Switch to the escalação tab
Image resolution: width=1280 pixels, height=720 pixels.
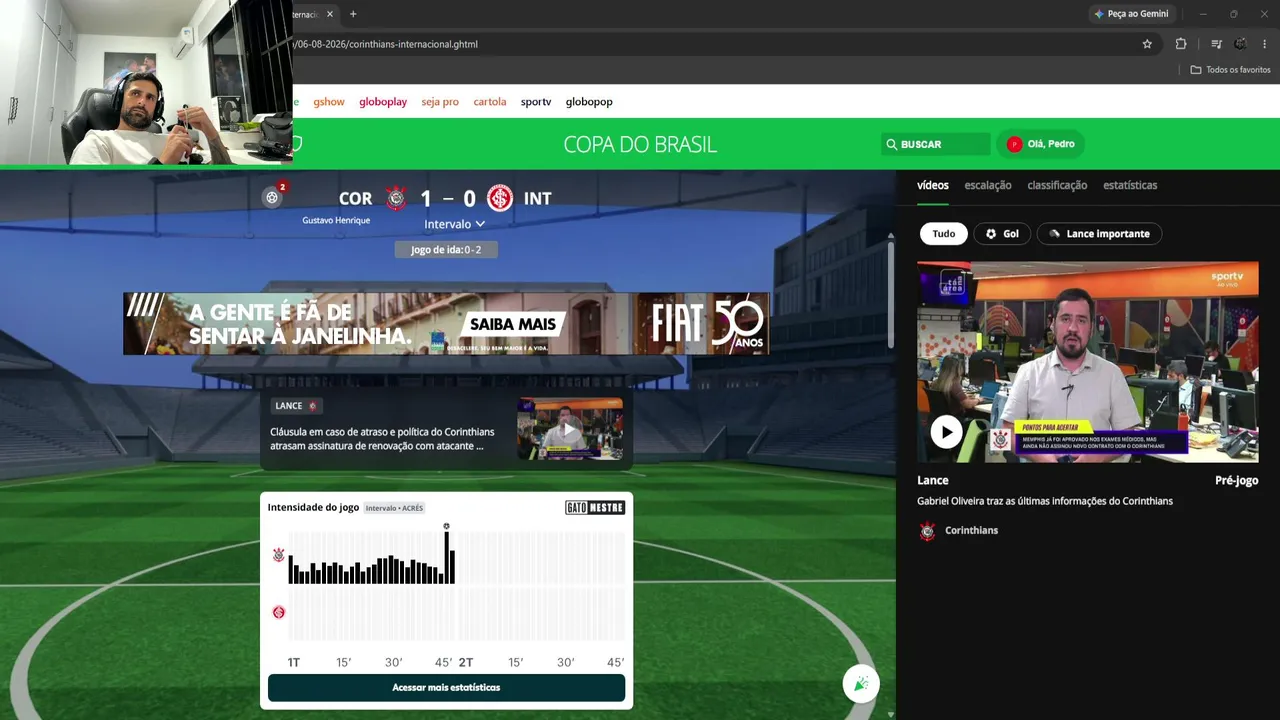(988, 185)
